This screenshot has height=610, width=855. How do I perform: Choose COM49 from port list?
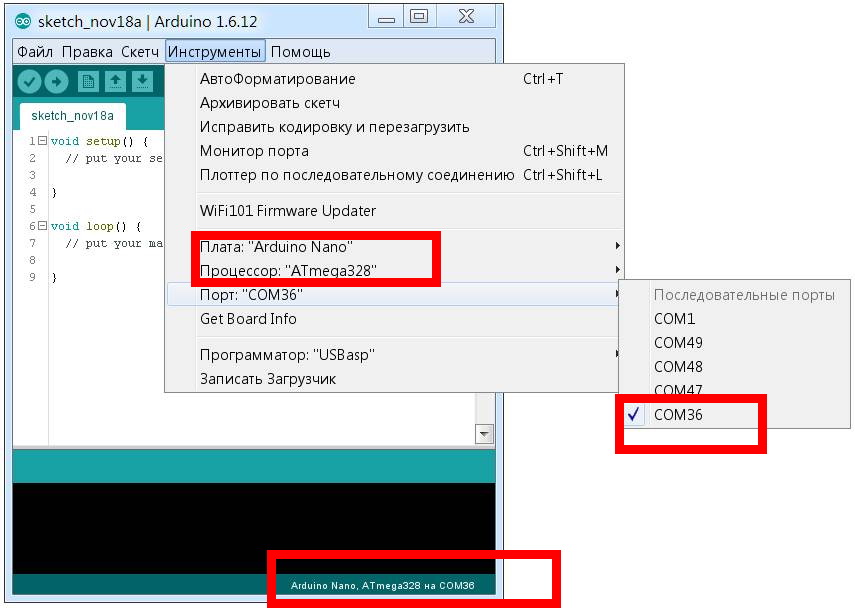(678, 343)
